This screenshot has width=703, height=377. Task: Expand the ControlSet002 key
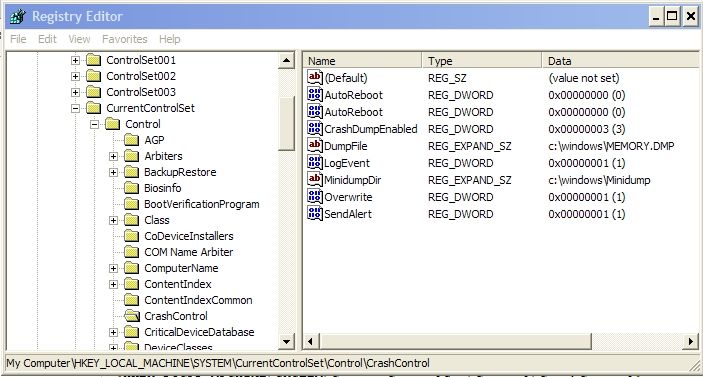click(x=75, y=76)
